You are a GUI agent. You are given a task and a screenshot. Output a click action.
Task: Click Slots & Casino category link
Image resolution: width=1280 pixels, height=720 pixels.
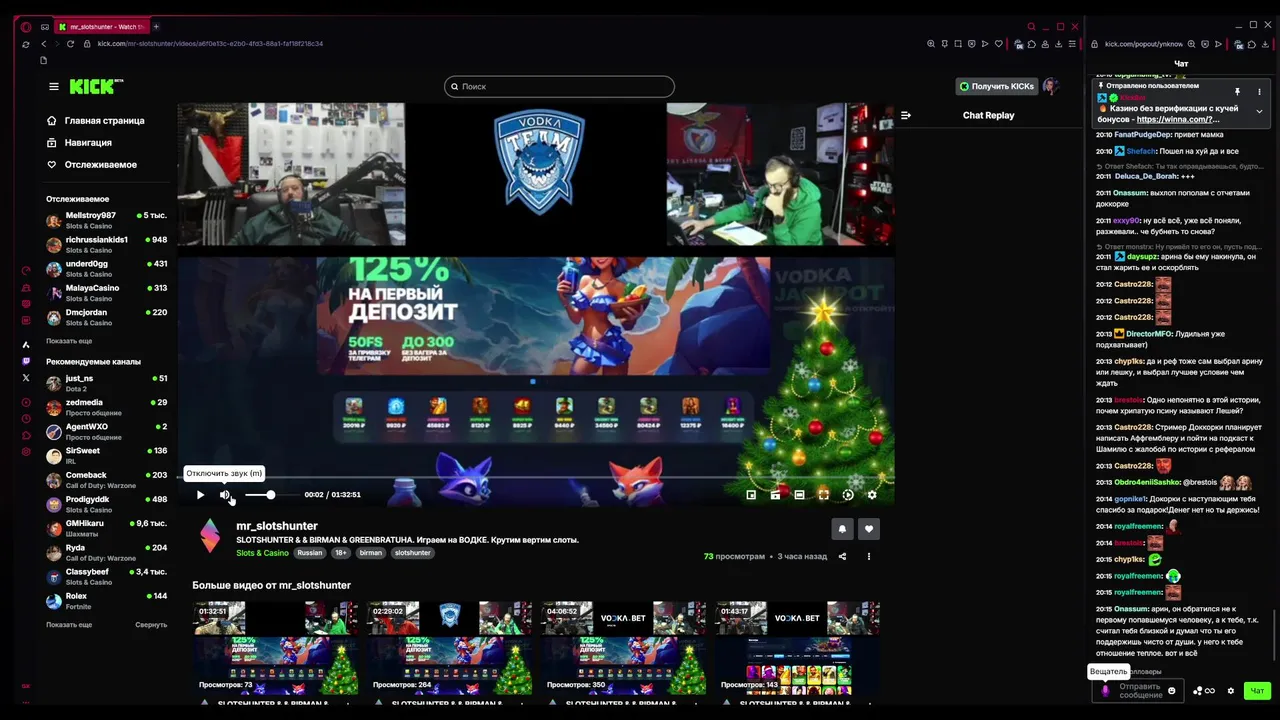[x=262, y=553]
